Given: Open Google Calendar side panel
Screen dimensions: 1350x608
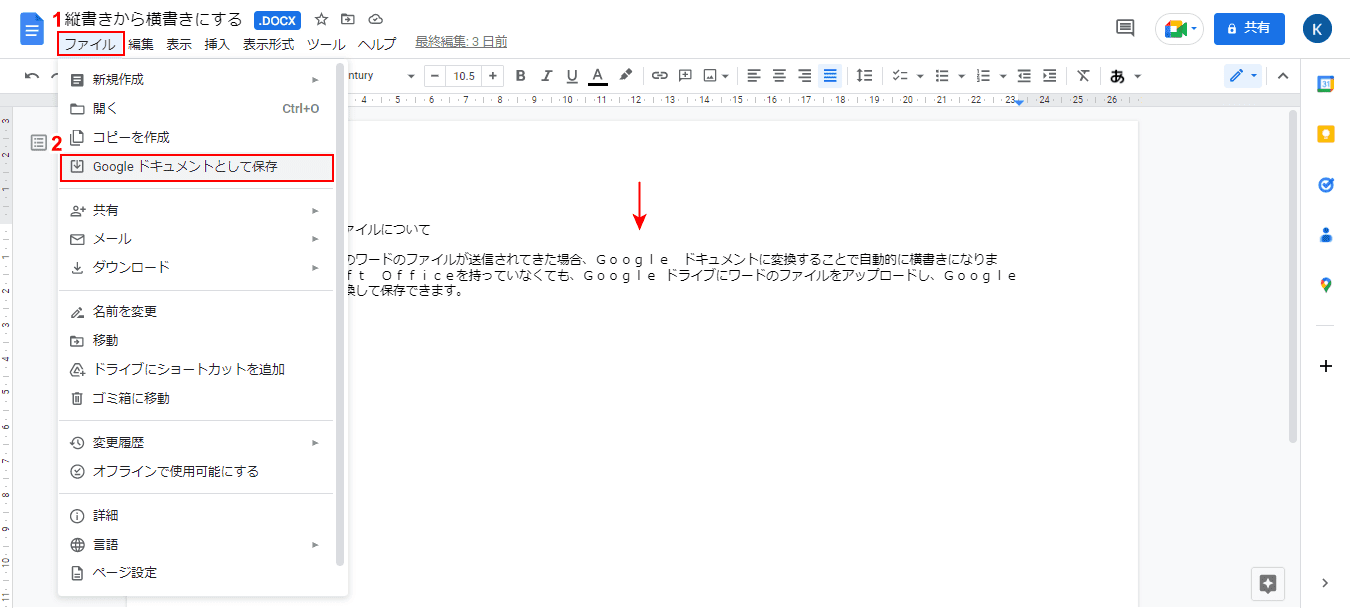Looking at the screenshot, I should (x=1326, y=84).
